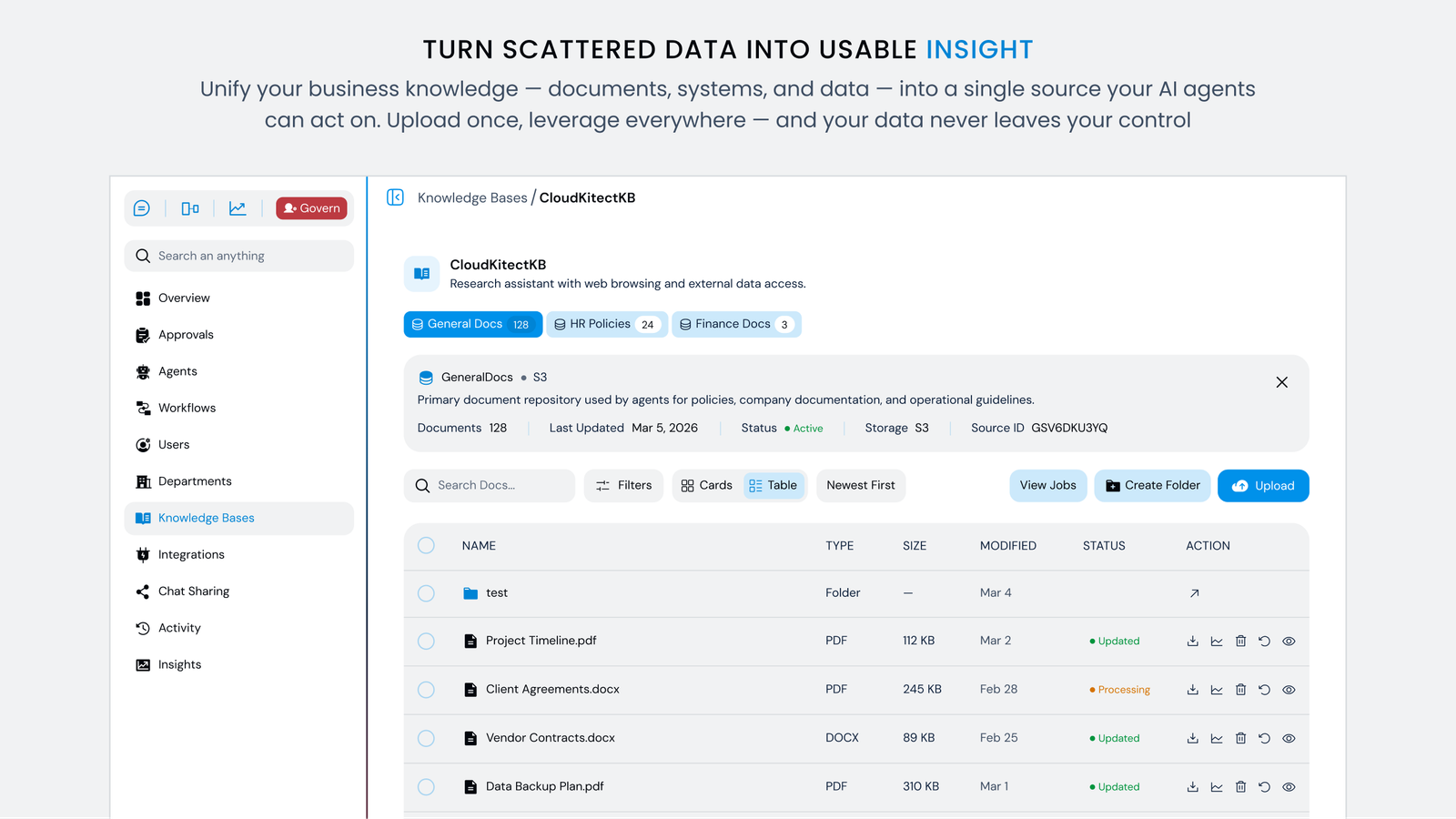The height and width of the screenshot is (819, 1456).
Task: Collapse the sidebar using the panel icon
Action: tap(395, 197)
